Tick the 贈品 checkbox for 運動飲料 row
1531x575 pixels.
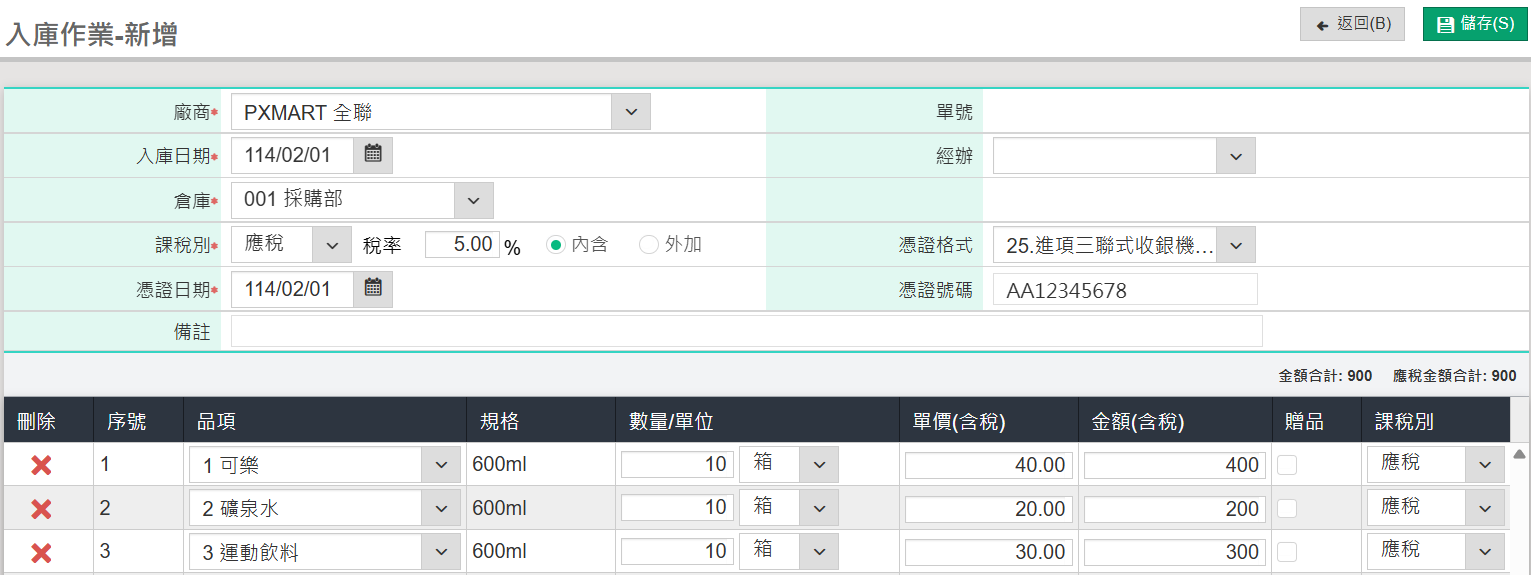[1287, 552]
